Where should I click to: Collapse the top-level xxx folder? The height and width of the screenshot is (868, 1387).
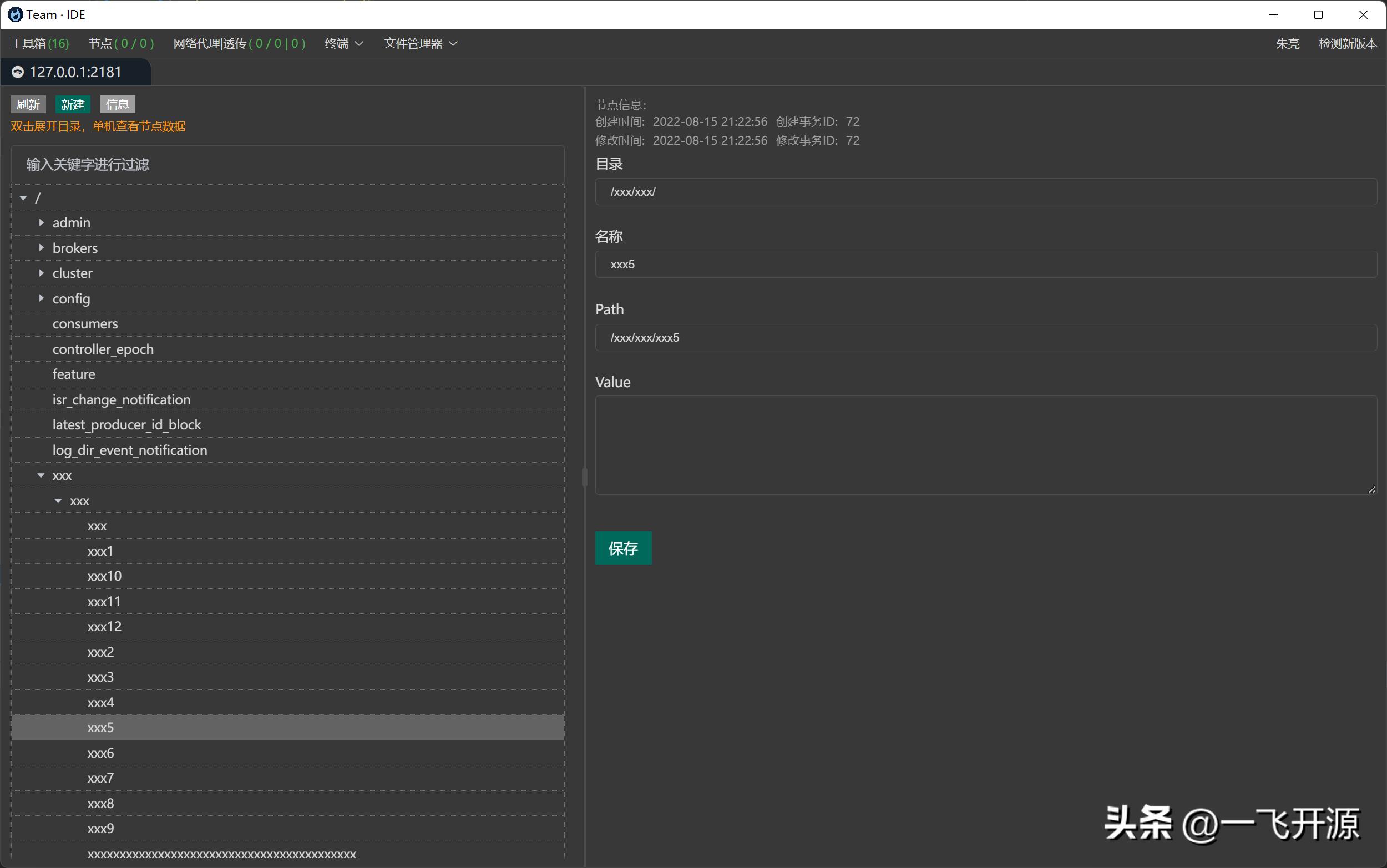42,475
